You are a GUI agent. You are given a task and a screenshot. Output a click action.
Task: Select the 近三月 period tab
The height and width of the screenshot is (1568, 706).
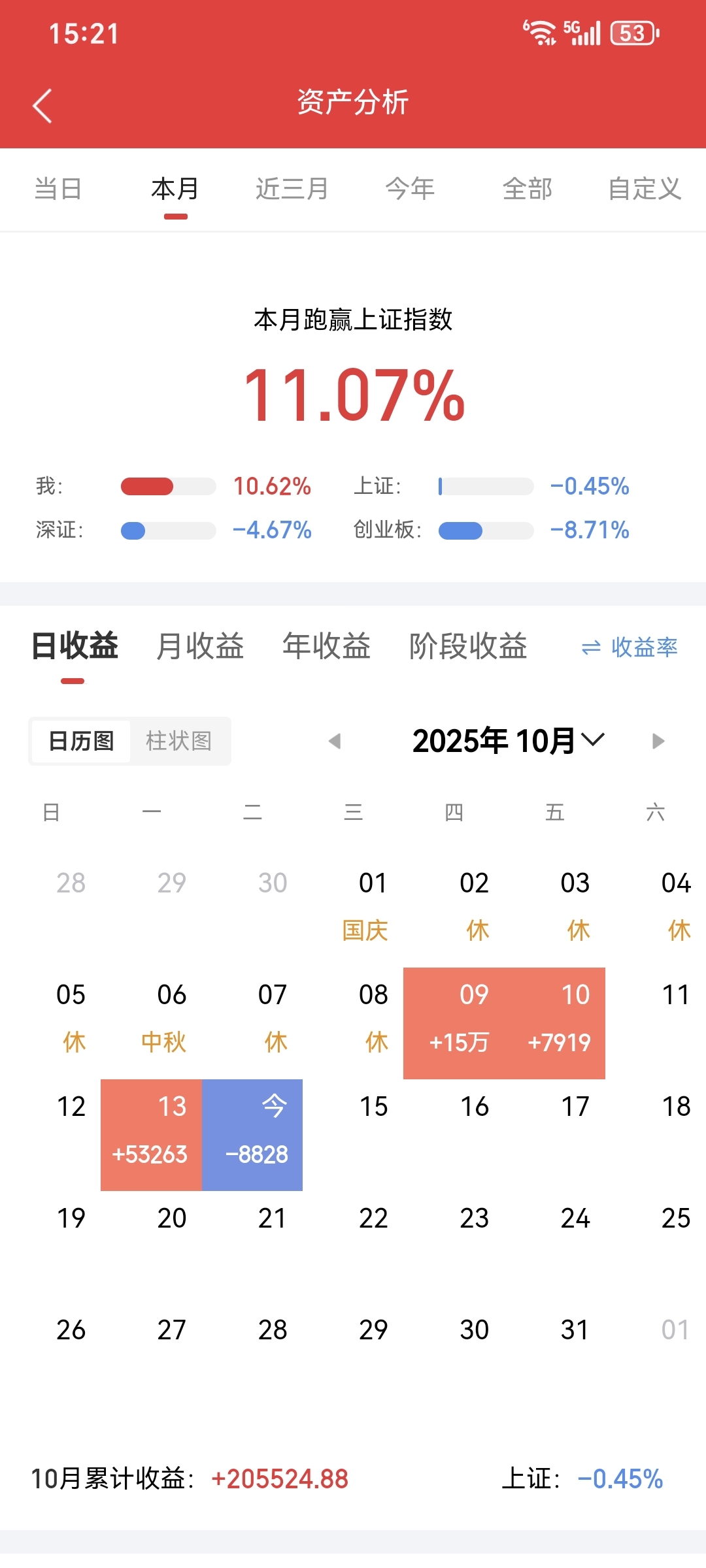point(292,189)
